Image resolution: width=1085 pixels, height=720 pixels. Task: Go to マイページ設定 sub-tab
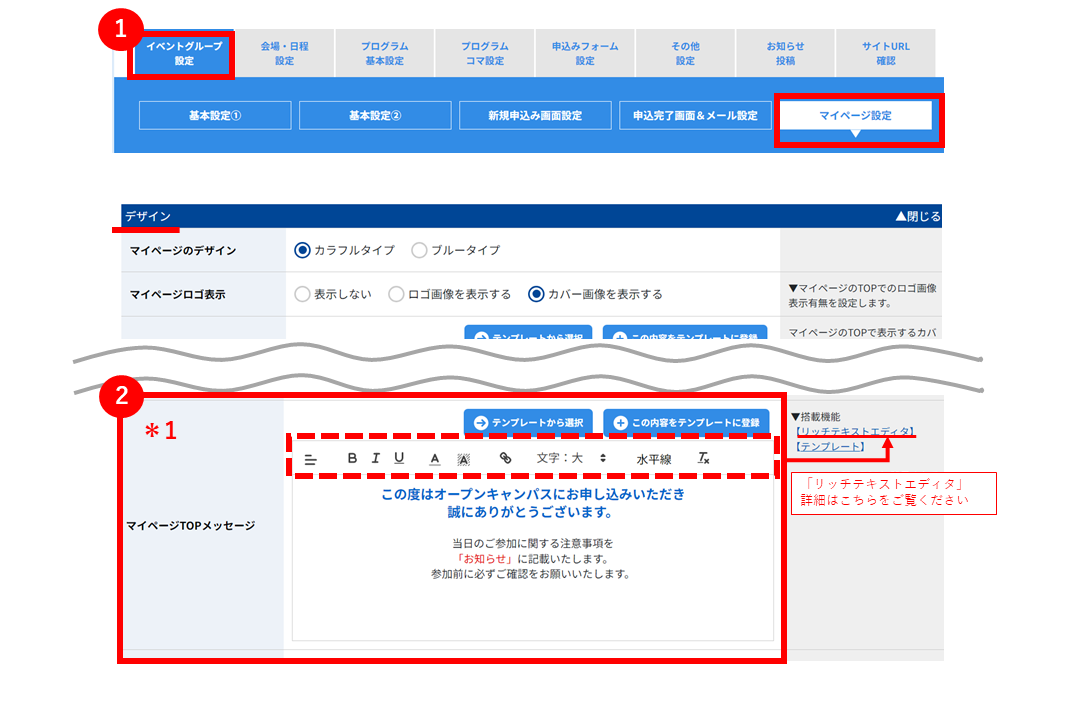(x=855, y=116)
